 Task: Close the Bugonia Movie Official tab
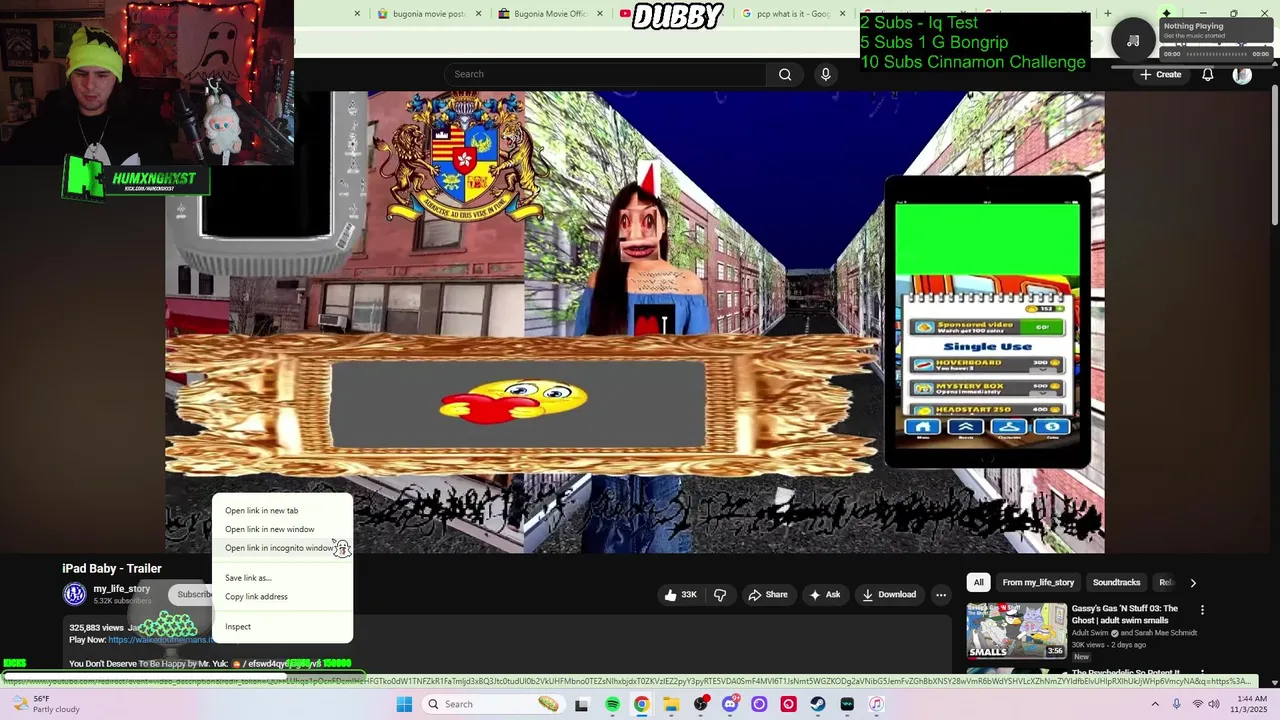pyautogui.click(x=600, y=14)
